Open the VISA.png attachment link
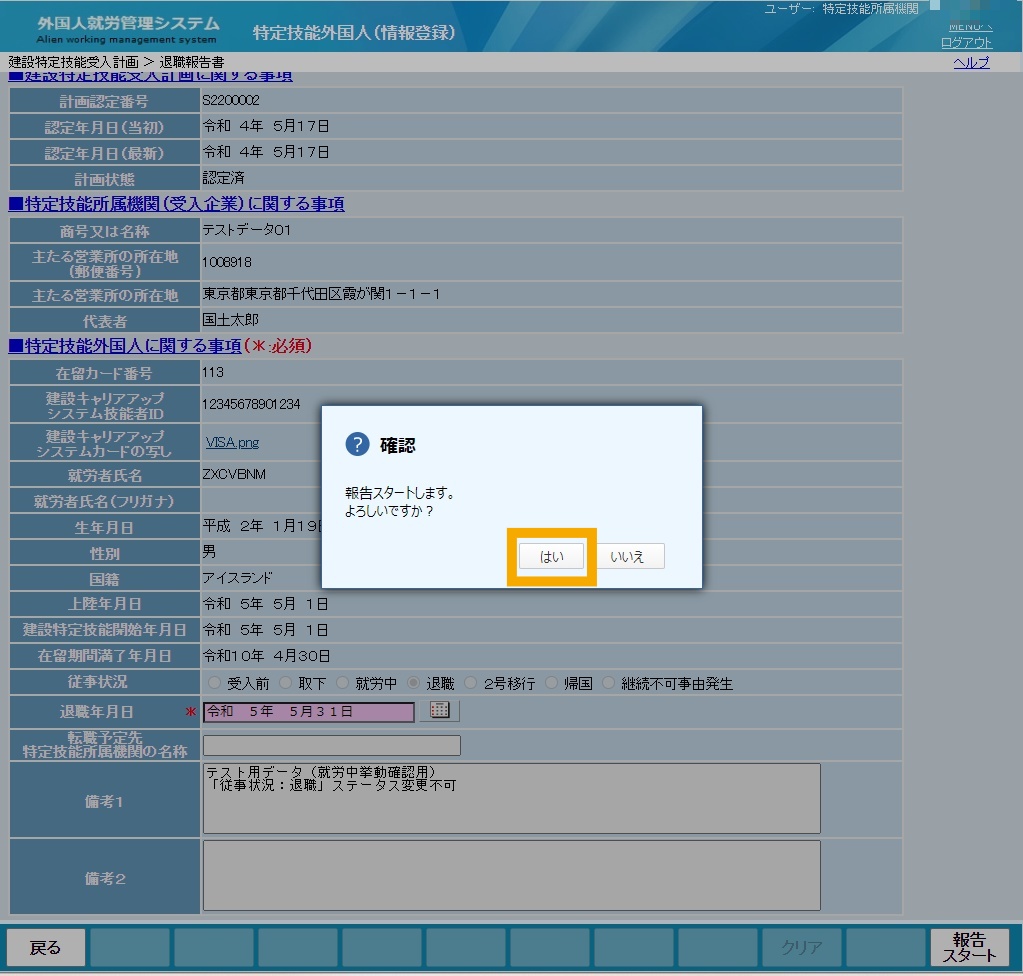Image resolution: width=1023 pixels, height=976 pixels. [232, 442]
